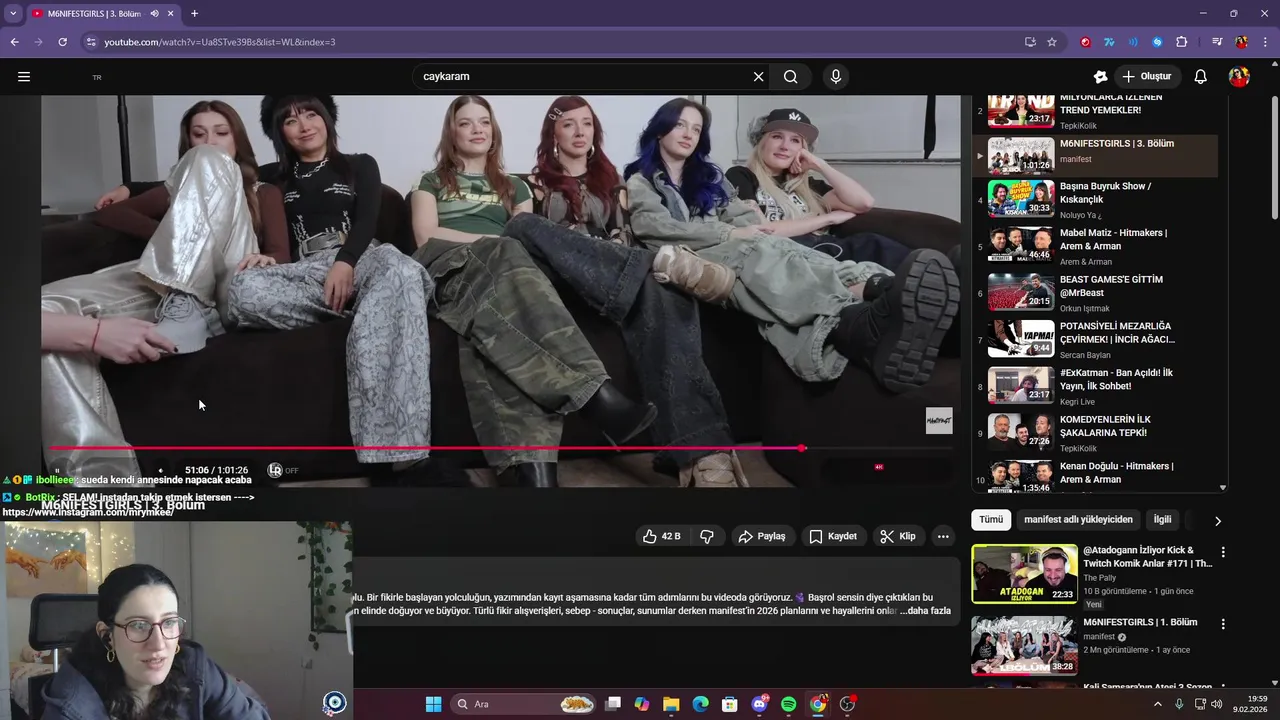
Task: Open File Explorer from the taskbar
Action: [x=671, y=704]
